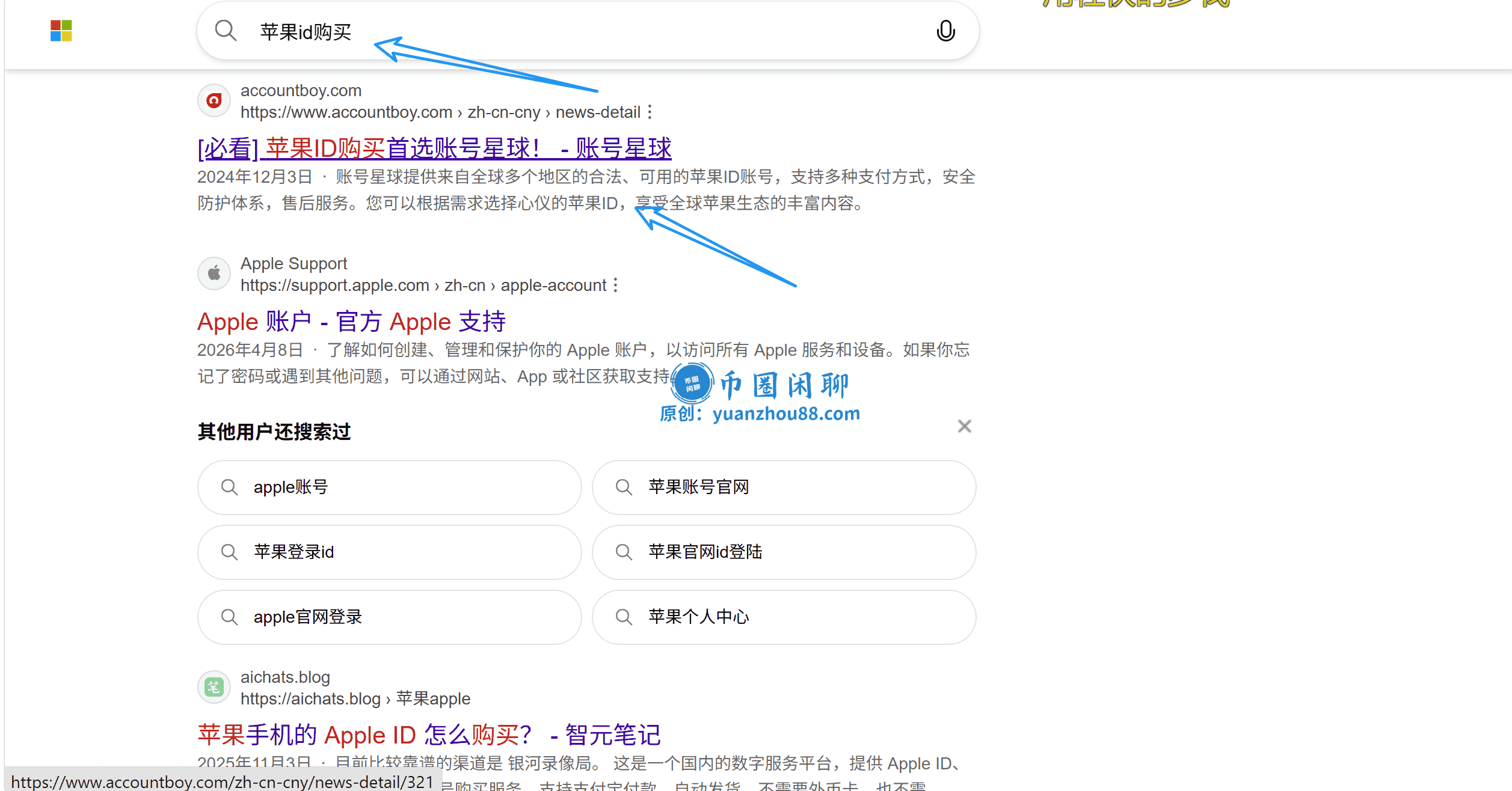The image size is (1512, 791).
Task: Click the search magnifier icon in search box
Action: [x=226, y=30]
